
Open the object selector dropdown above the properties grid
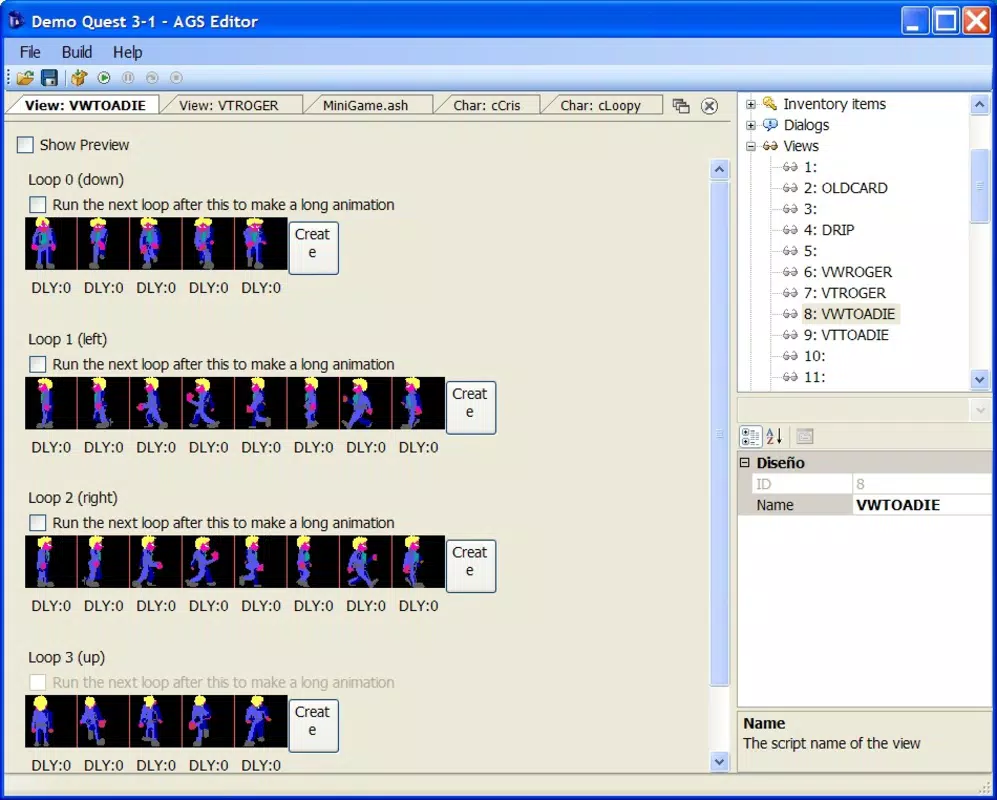pos(979,410)
